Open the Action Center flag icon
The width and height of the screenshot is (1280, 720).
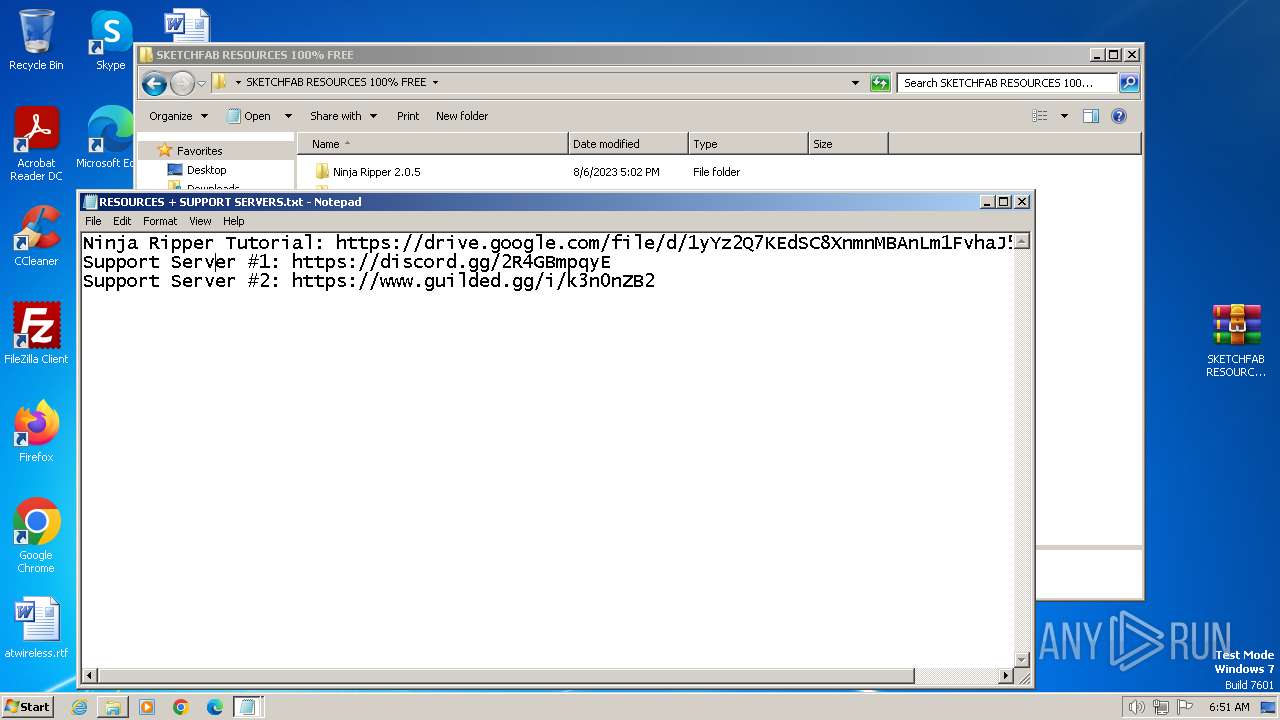click(x=1185, y=707)
